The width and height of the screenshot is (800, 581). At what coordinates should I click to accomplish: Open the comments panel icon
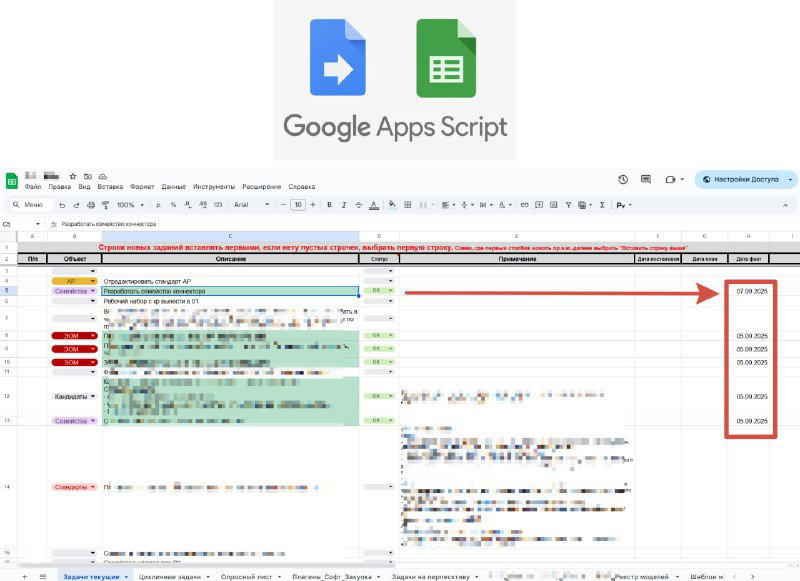tap(646, 180)
